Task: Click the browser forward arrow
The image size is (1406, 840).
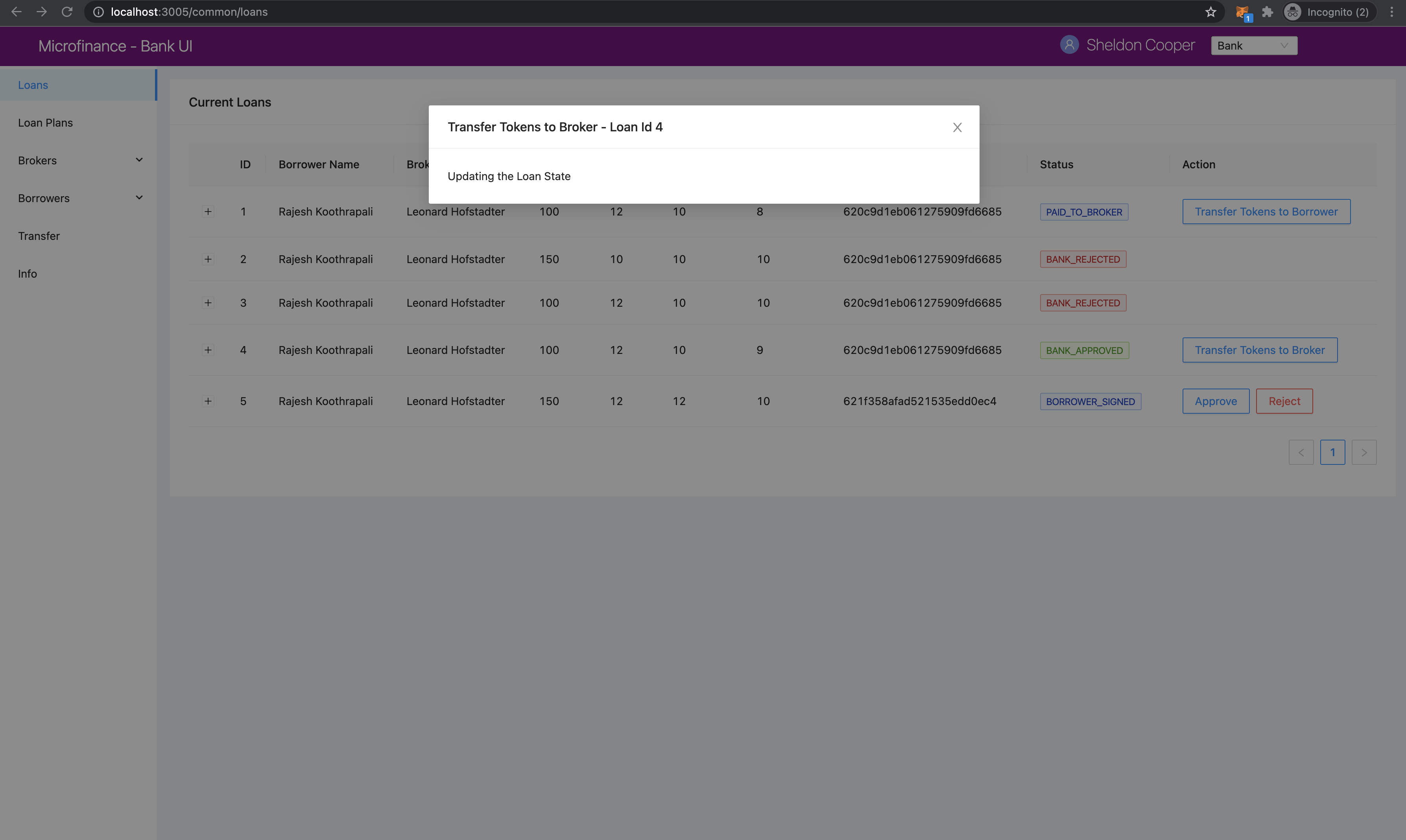Action: [x=41, y=12]
